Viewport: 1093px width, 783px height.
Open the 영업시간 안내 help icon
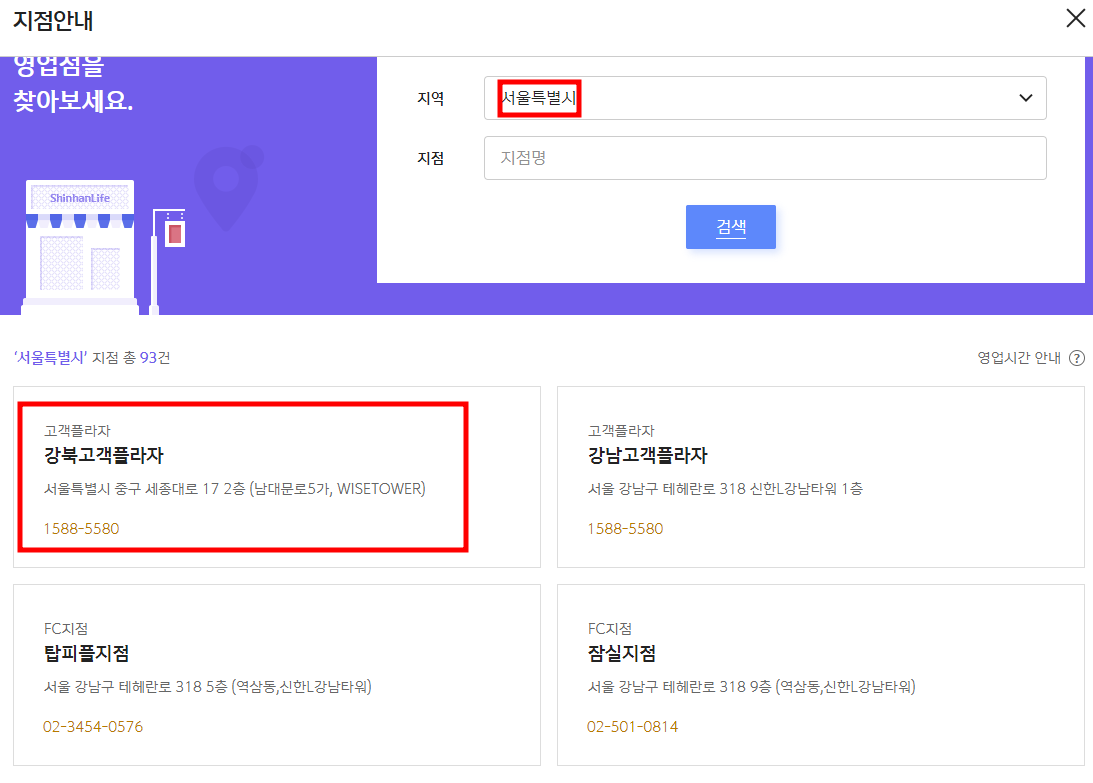[x=1077, y=358]
